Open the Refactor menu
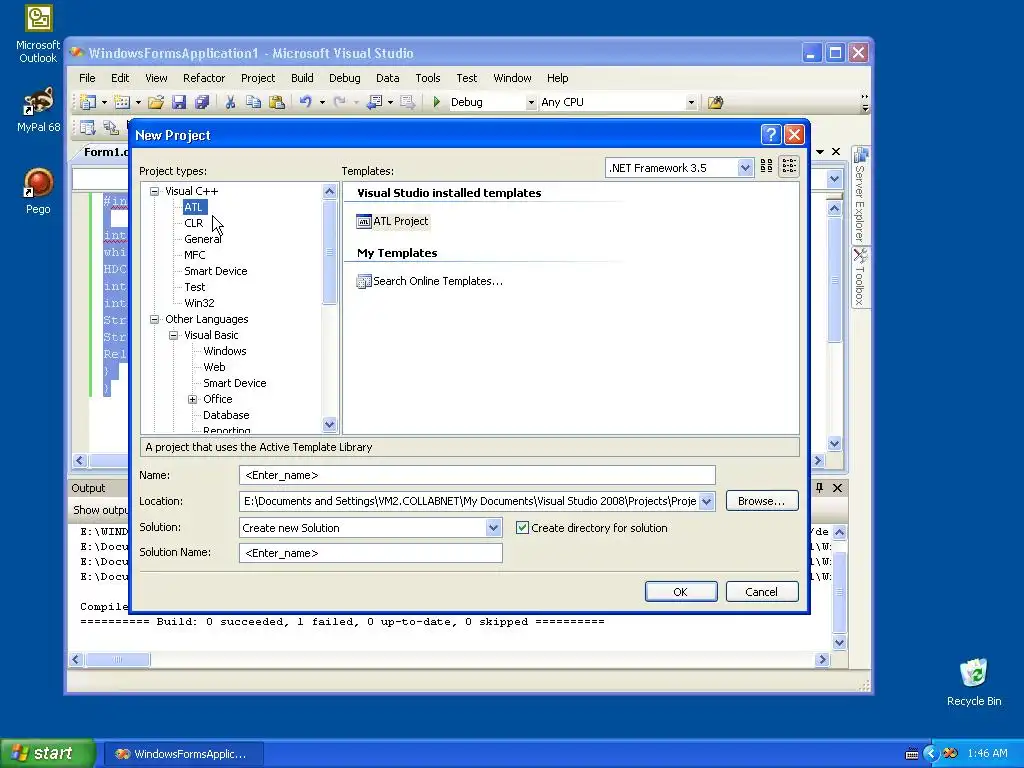1024x768 pixels. 204,78
